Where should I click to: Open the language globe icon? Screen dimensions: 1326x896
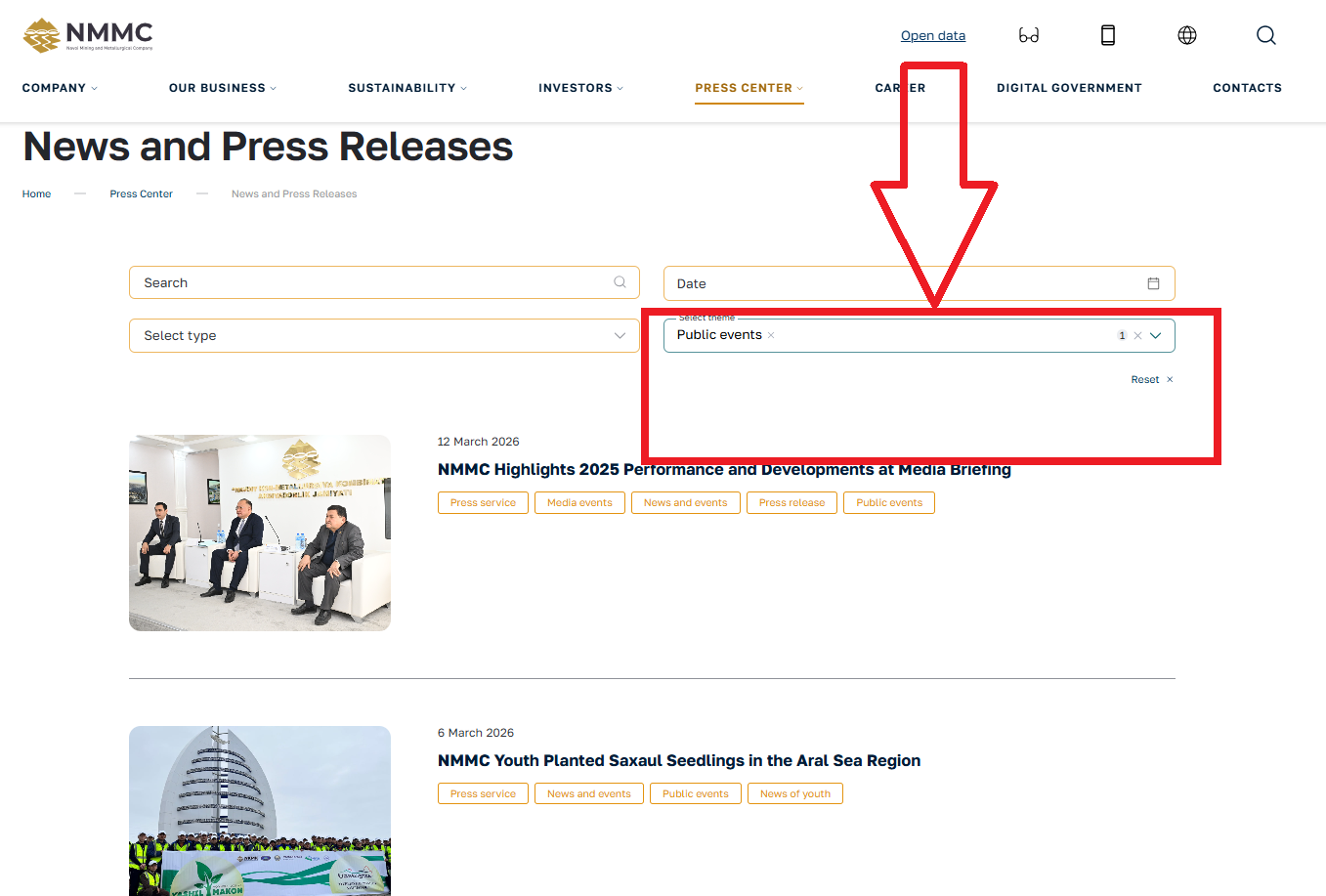click(1187, 35)
